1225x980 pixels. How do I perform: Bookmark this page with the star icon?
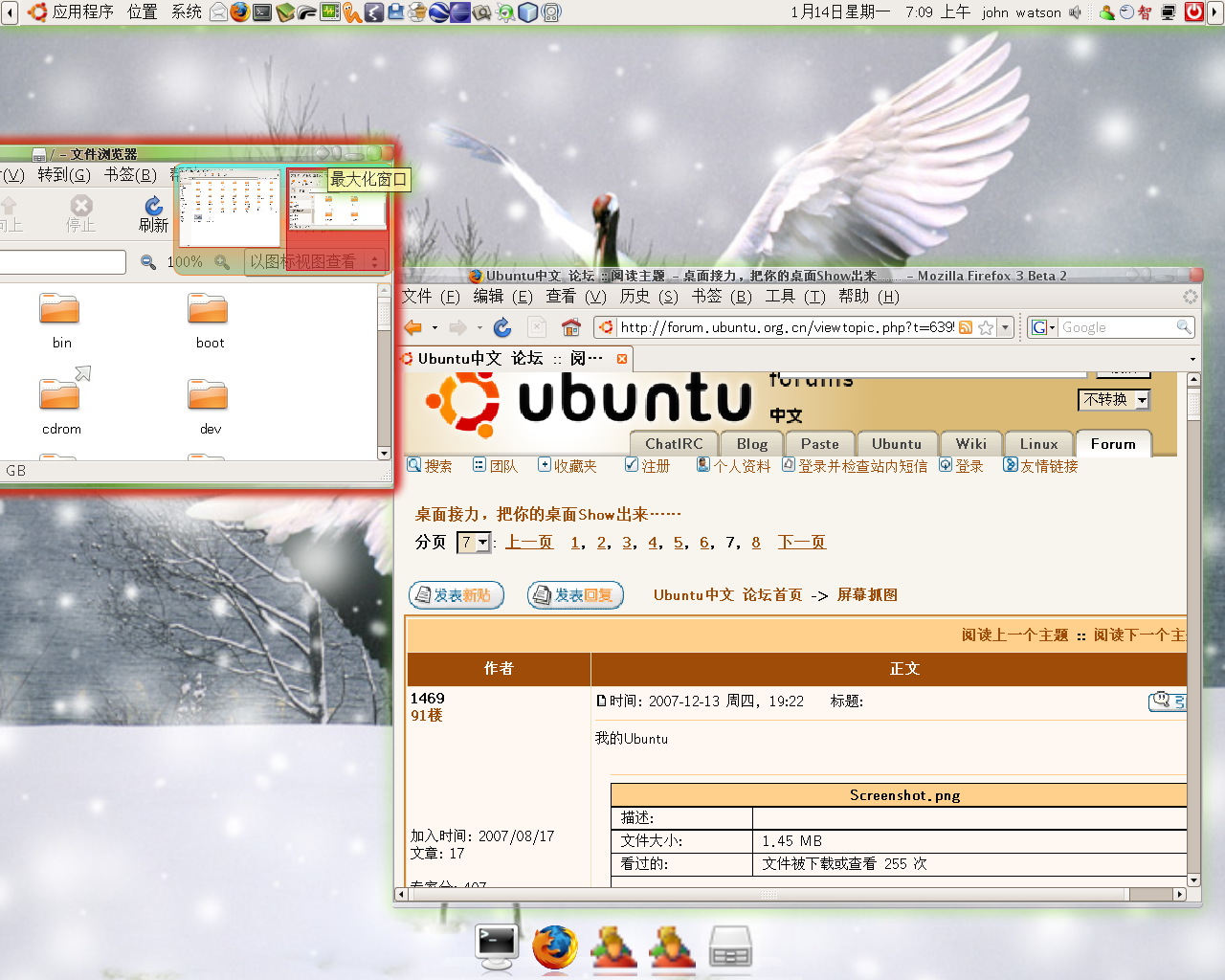tap(986, 327)
